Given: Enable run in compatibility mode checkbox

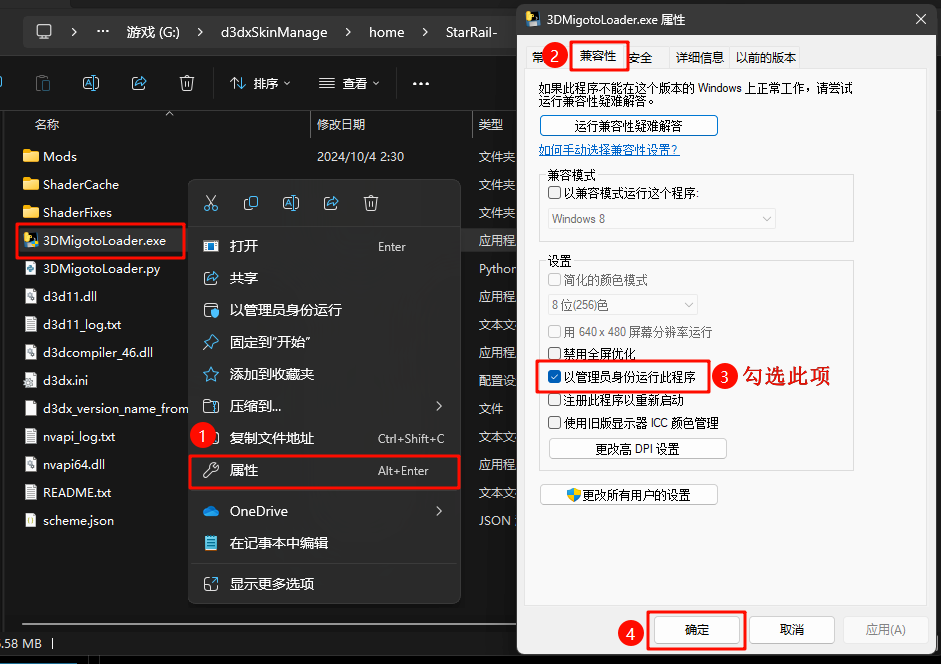Looking at the screenshot, I should point(555,193).
